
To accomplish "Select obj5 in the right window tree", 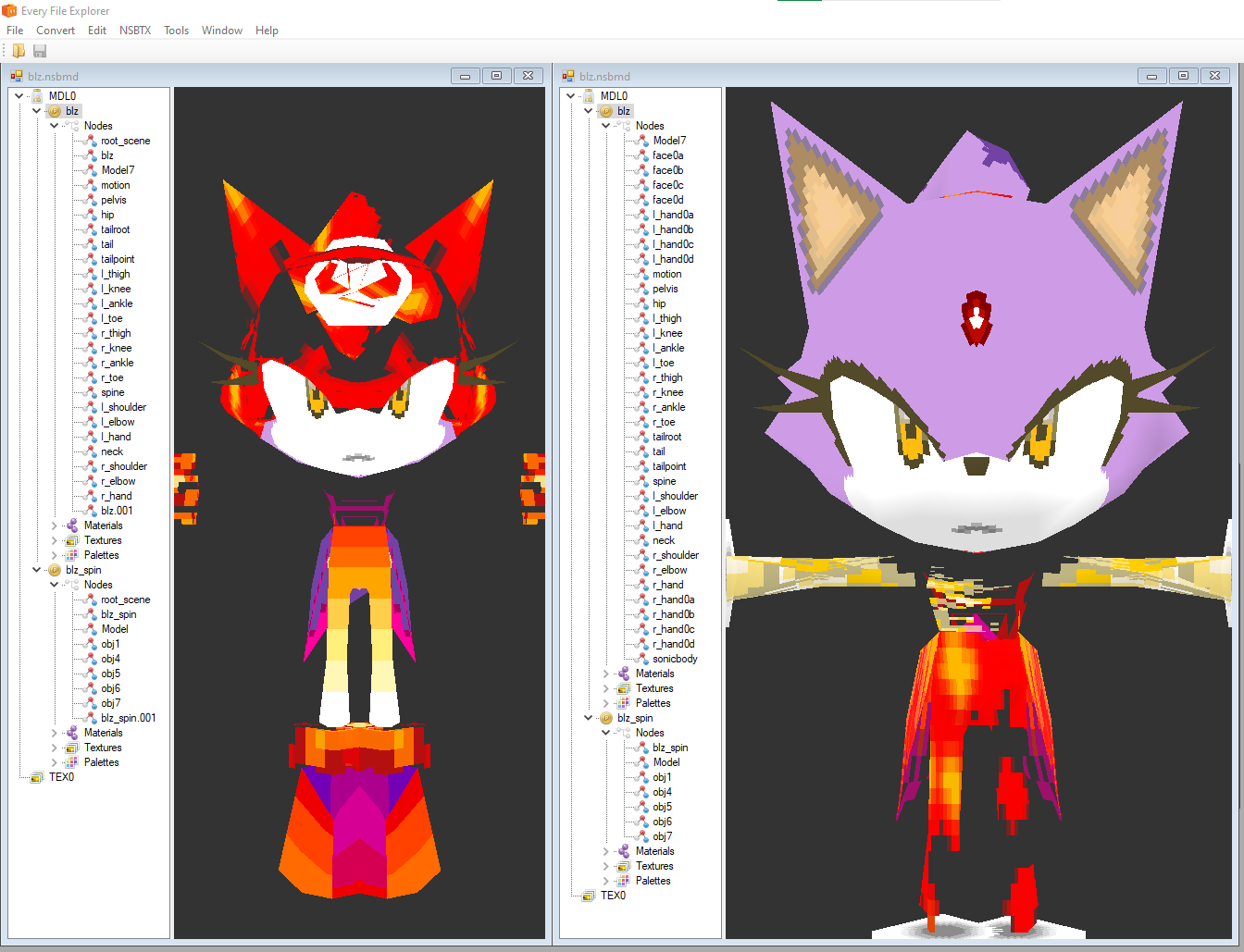I will (663, 807).
